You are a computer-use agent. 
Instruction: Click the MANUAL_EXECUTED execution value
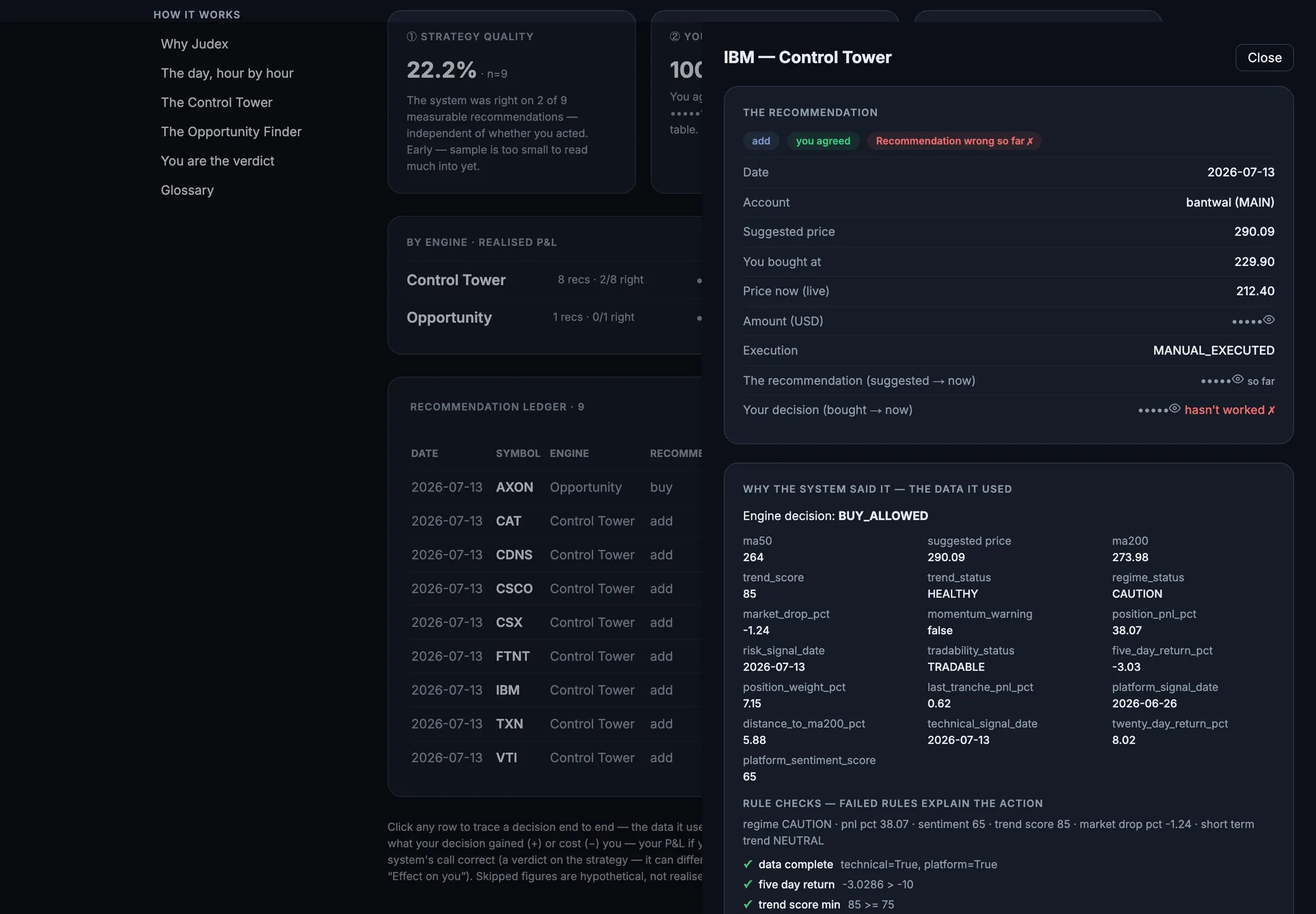(x=1213, y=350)
